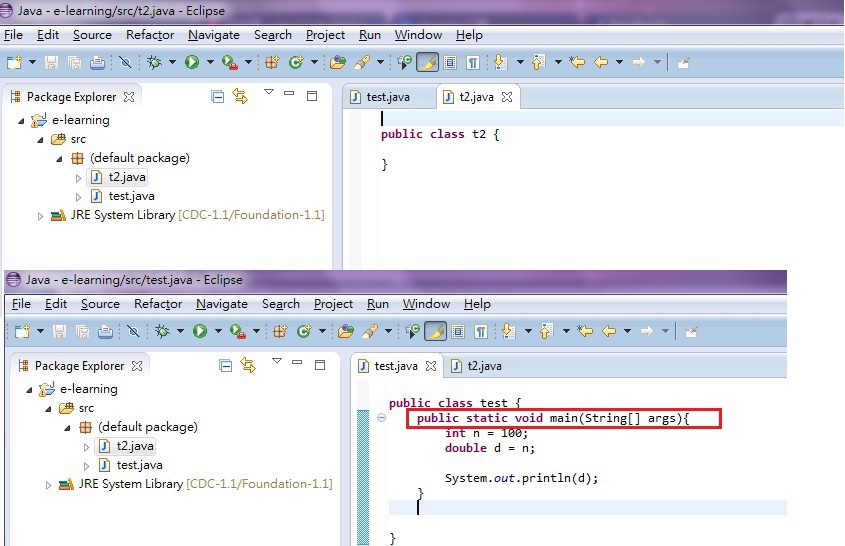This screenshot has height=546, width=845.
Task: Click the Debug bug icon in the bottom Eclipse toolbar
Action: point(162,331)
